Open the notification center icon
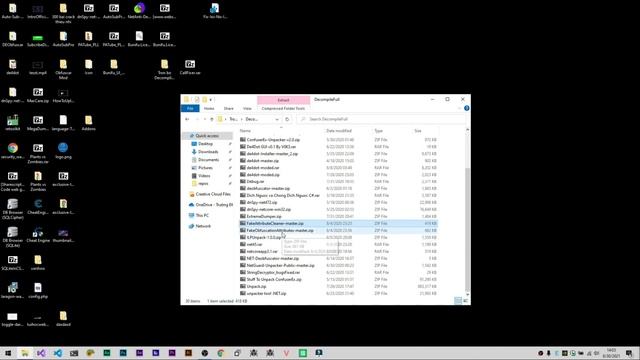This screenshot has width=640, height=360. (x=629, y=353)
